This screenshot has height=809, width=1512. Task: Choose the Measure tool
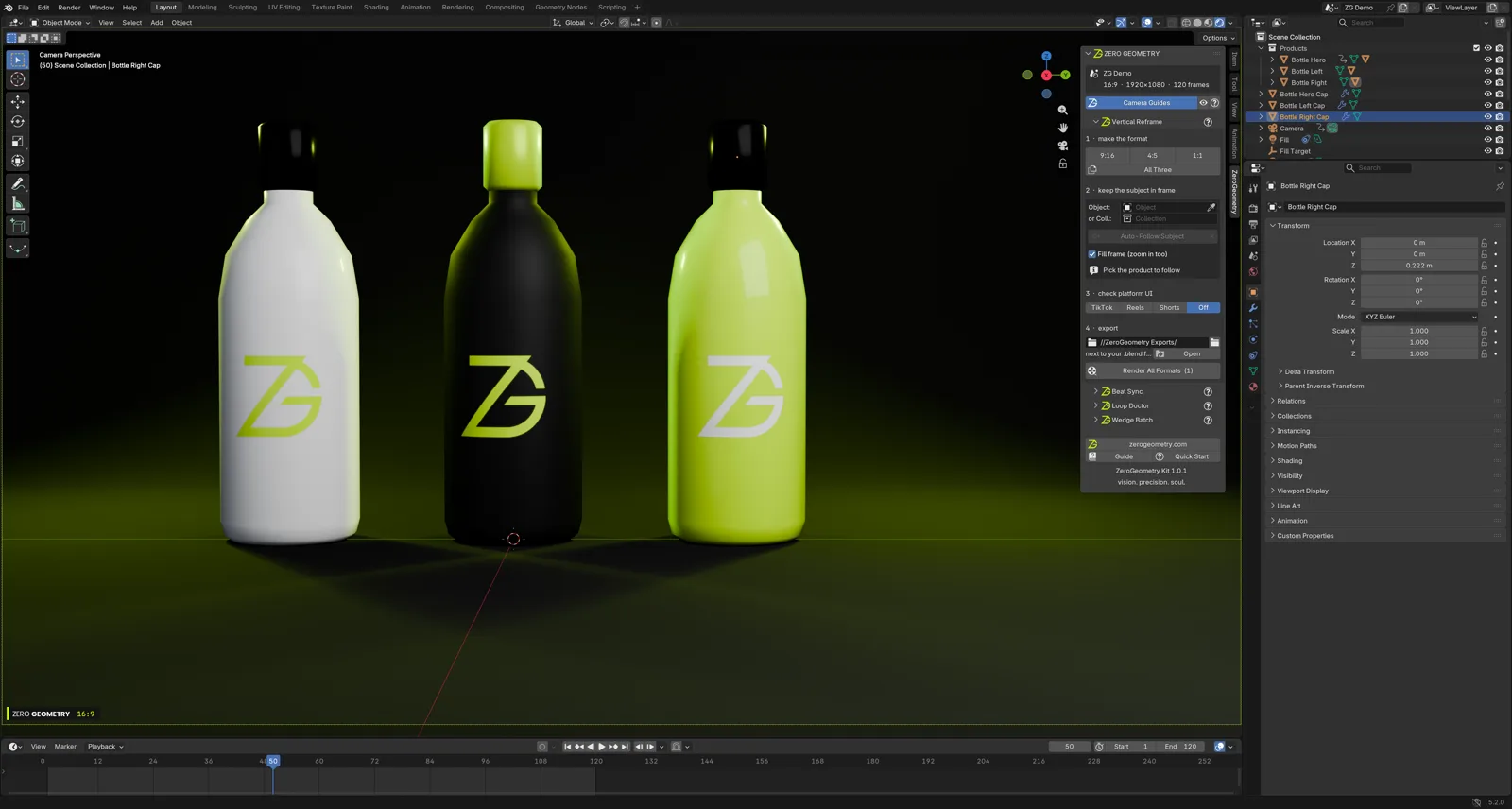[18, 203]
